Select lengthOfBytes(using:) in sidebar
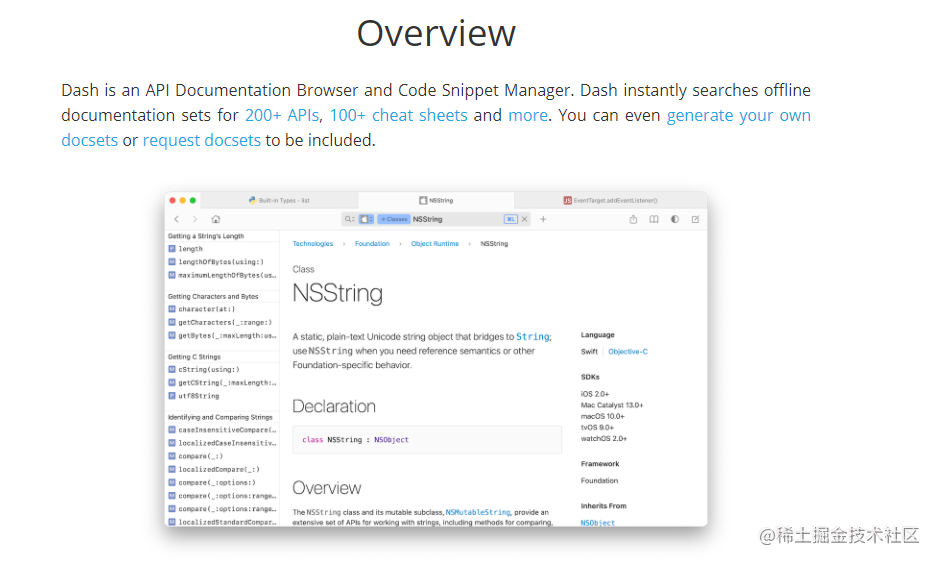937x562 pixels. click(x=221, y=262)
